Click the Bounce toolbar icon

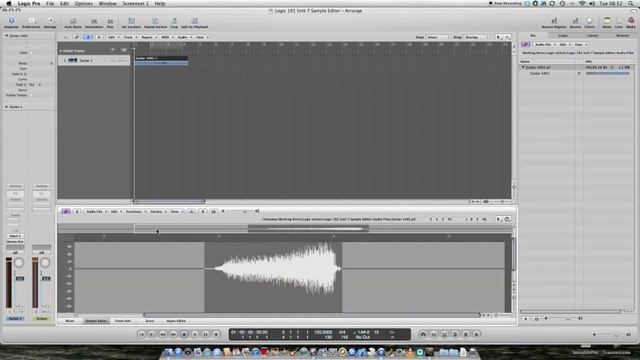point(575,23)
